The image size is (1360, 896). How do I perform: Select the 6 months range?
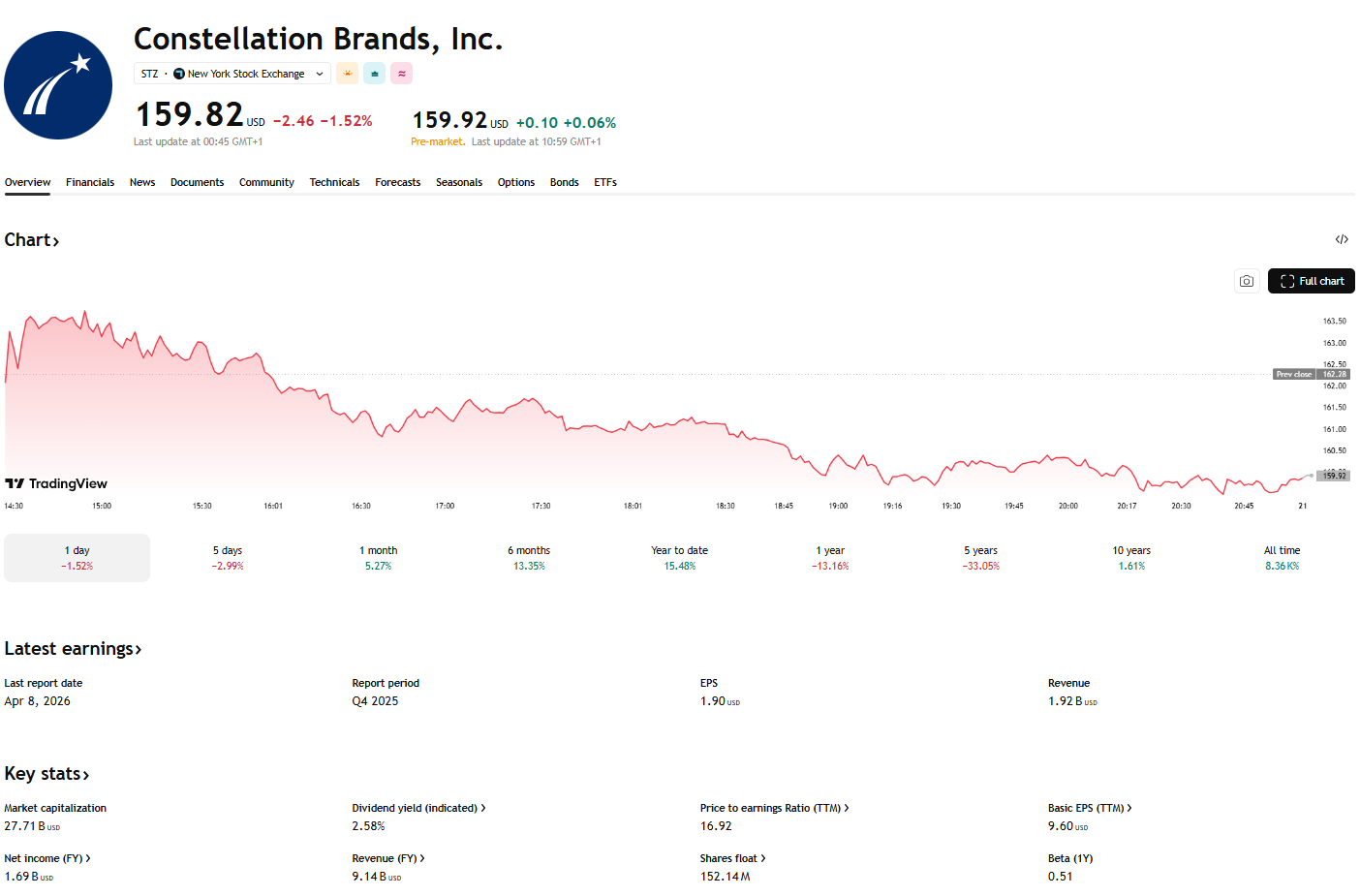529,558
